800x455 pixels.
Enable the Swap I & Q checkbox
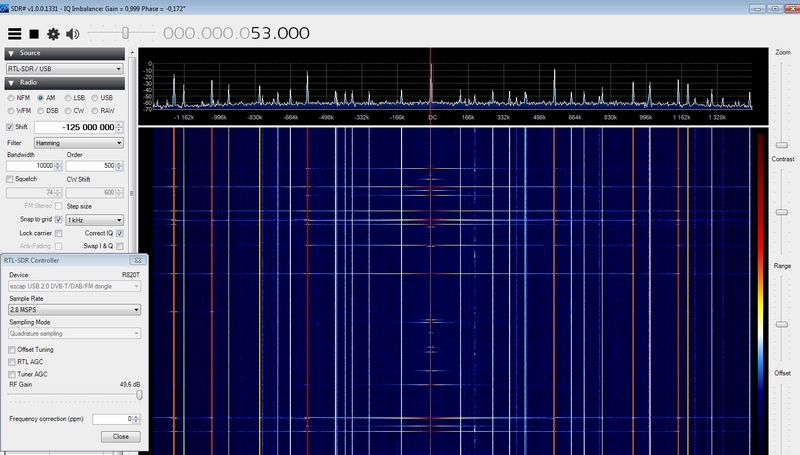click(119, 246)
